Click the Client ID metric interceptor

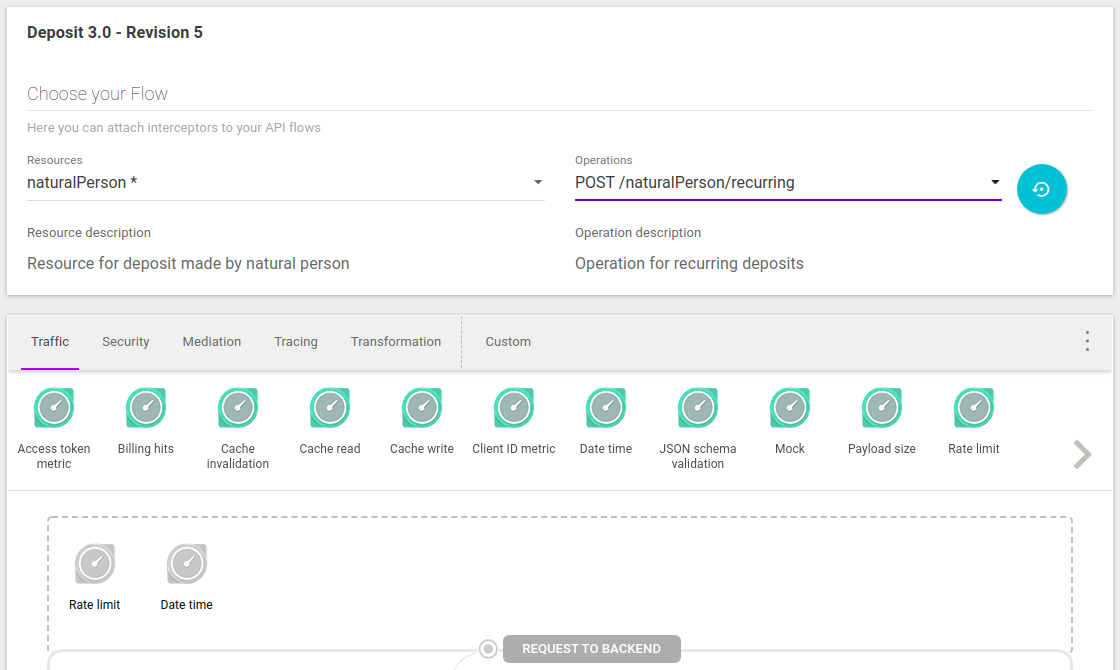514,408
